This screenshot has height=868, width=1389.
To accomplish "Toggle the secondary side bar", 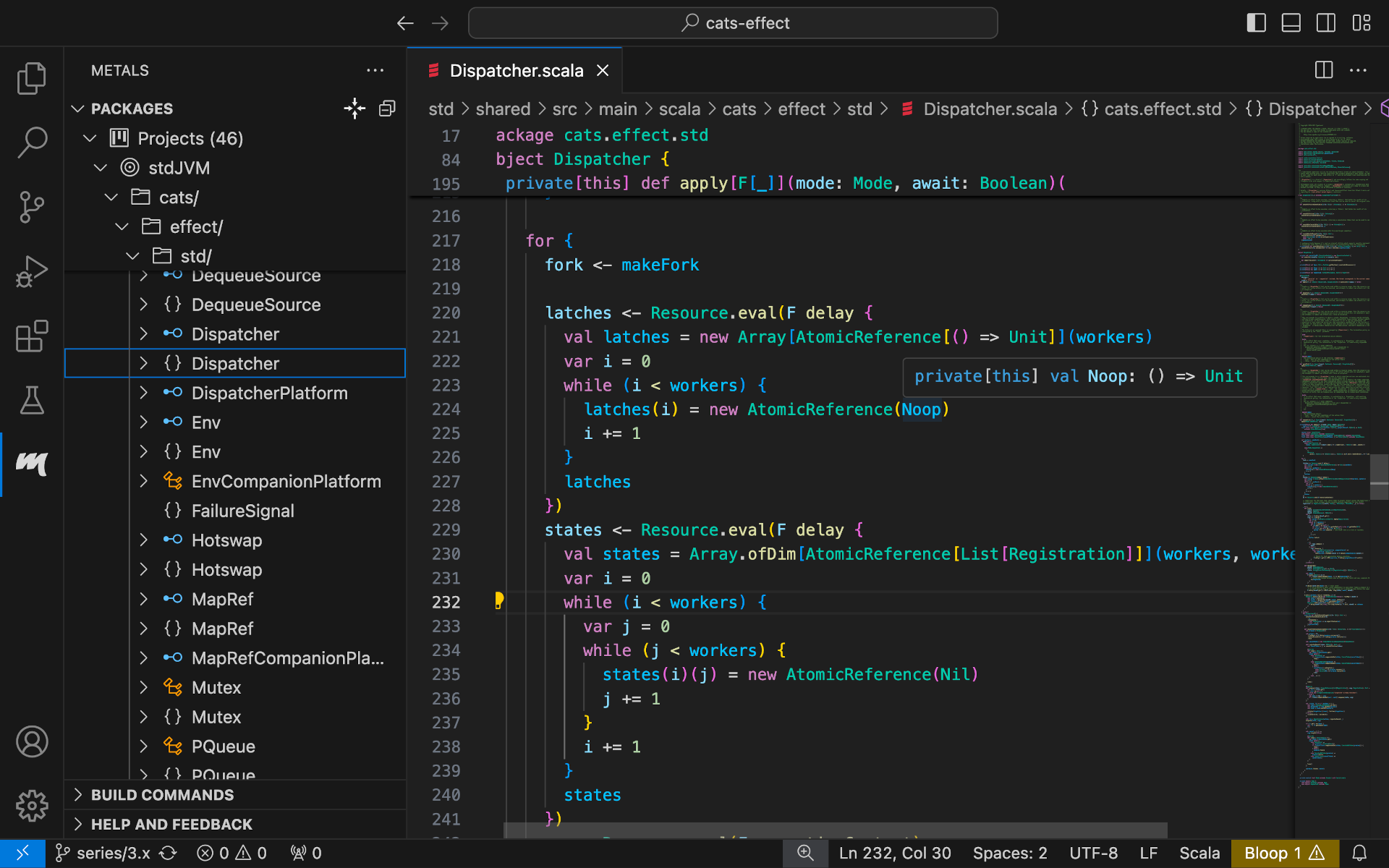I will click(x=1325, y=23).
